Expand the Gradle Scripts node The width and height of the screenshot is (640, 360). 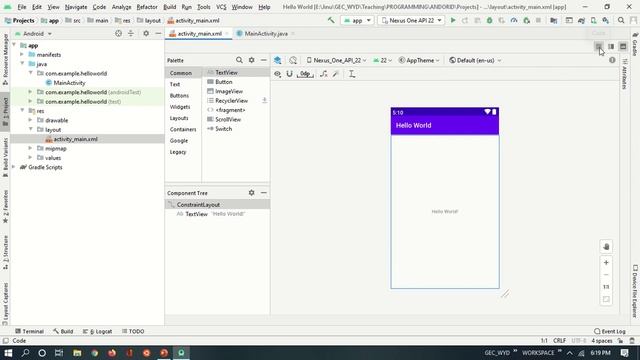(14, 167)
